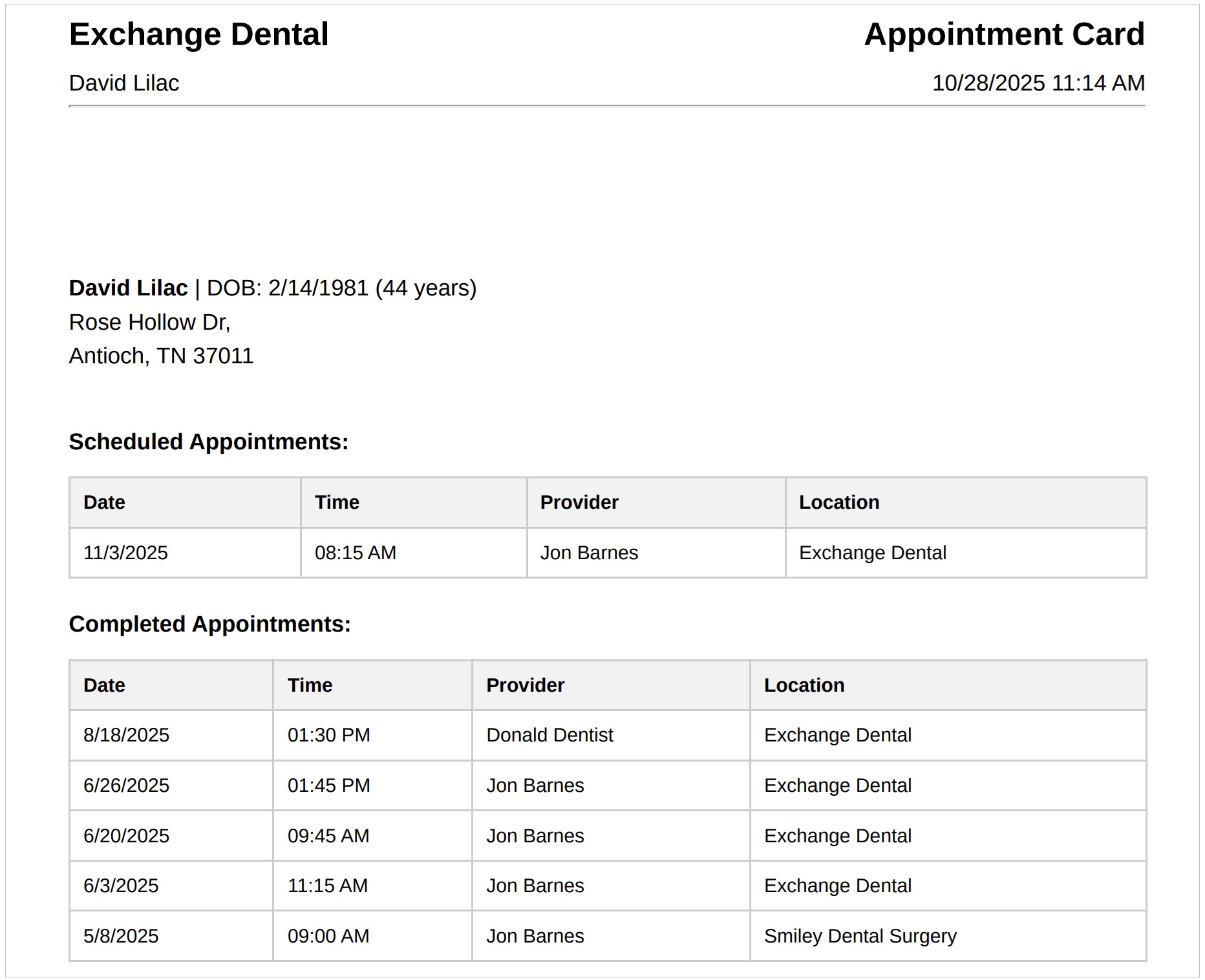Click the Smiley Dental Surgery location cell
The height and width of the screenshot is (980, 1205).
(x=860, y=936)
